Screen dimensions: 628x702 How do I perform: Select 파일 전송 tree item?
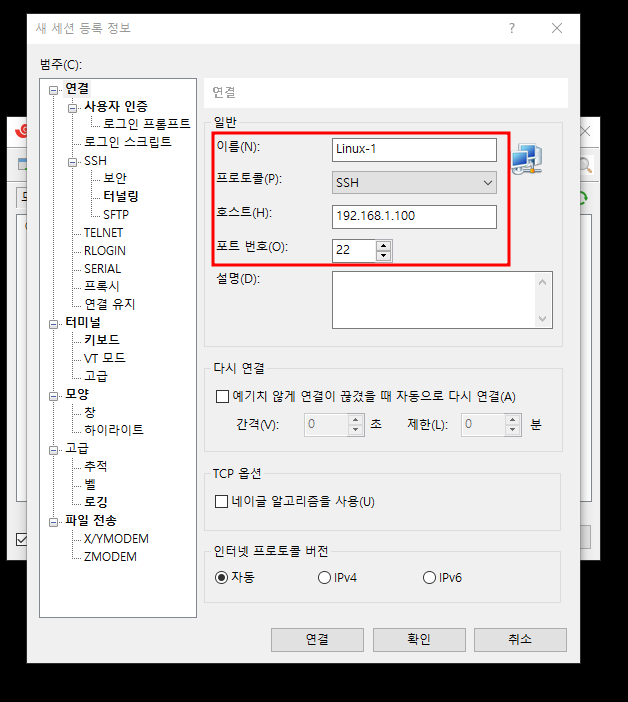click(91, 520)
